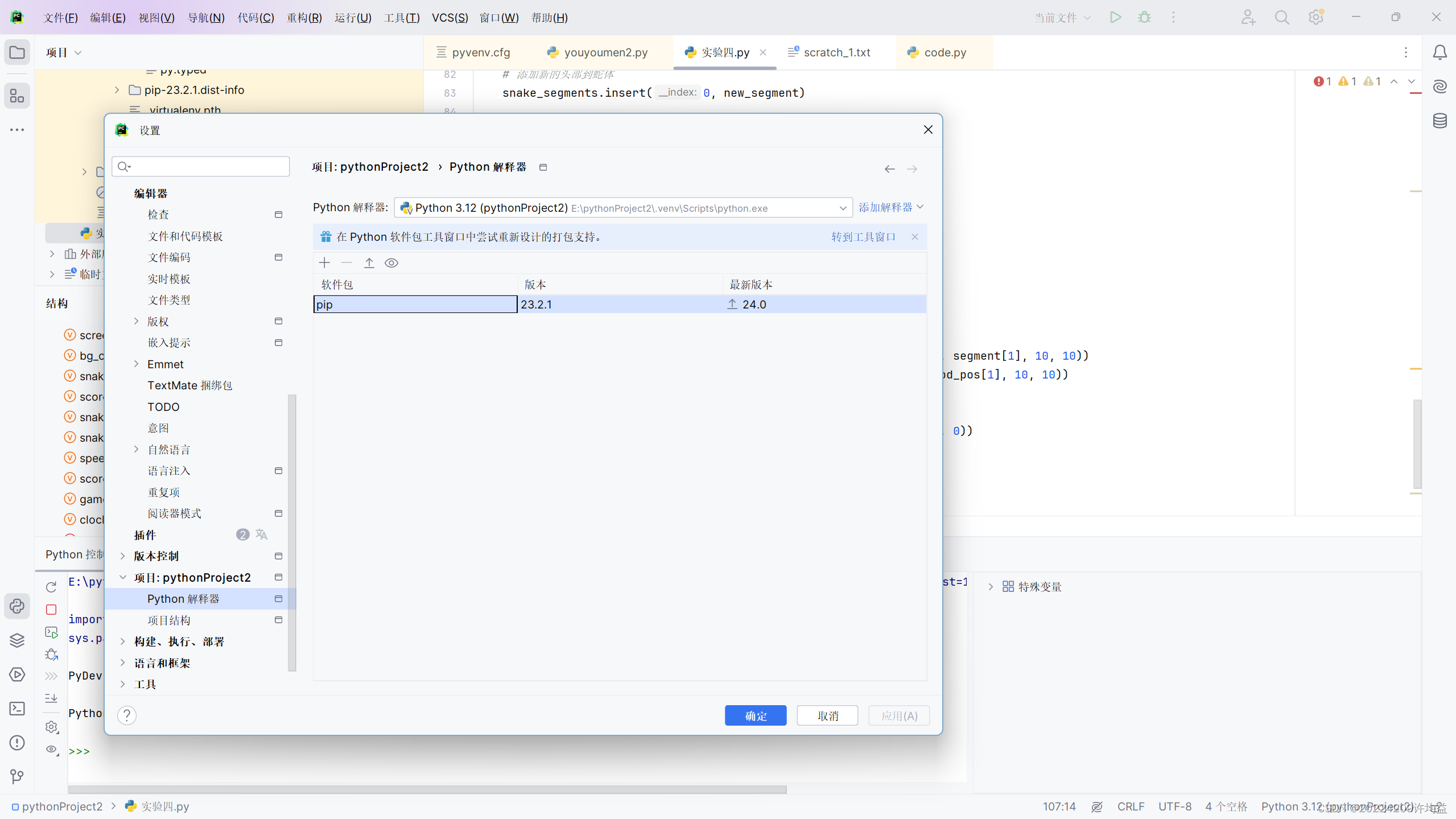
Task: Click 转到工具窗口 link
Action: pos(863,237)
